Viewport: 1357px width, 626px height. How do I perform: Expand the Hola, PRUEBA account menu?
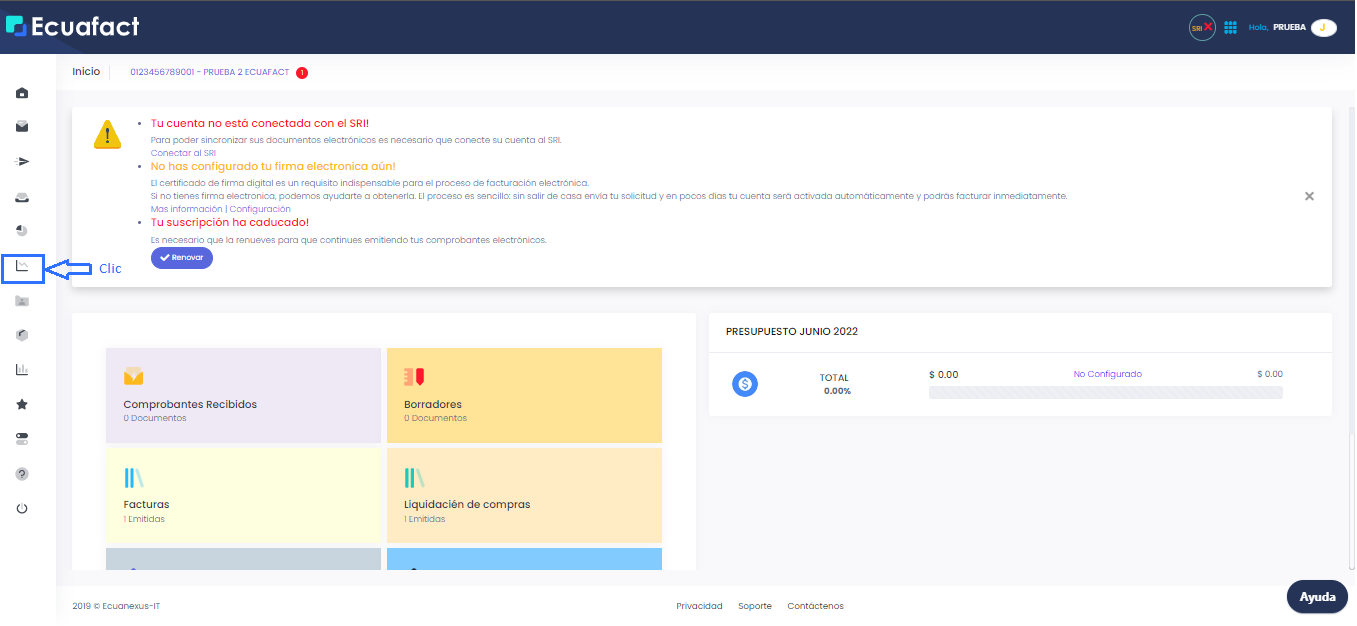[1290, 27]
